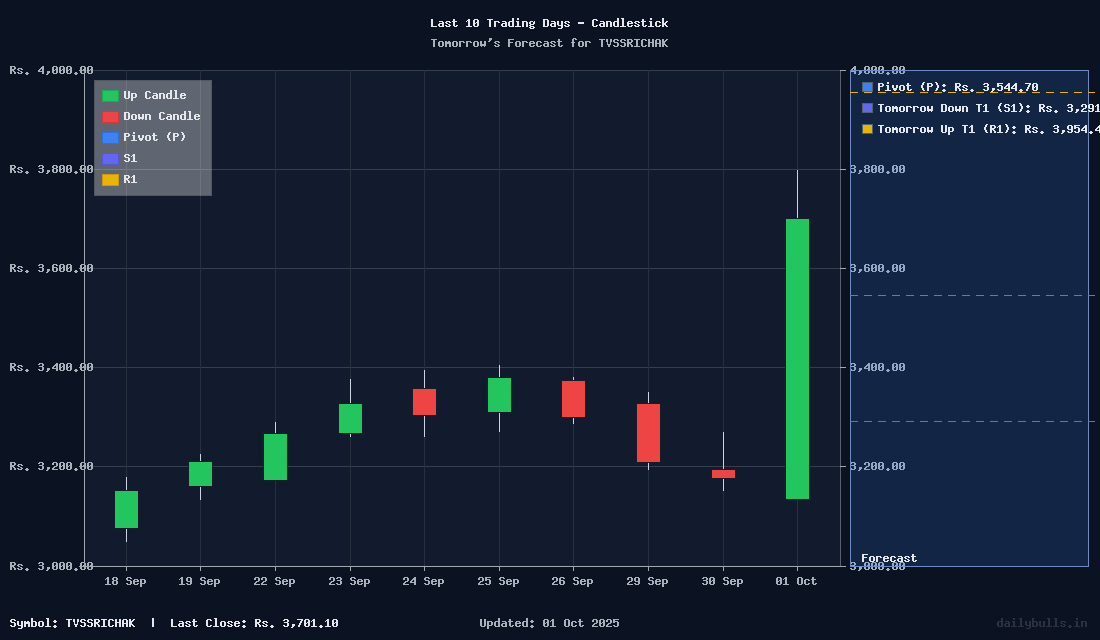This screenshot has height=640, width=1100.
Task: Click the green 18 Sep candle
Action: (126, 509)
